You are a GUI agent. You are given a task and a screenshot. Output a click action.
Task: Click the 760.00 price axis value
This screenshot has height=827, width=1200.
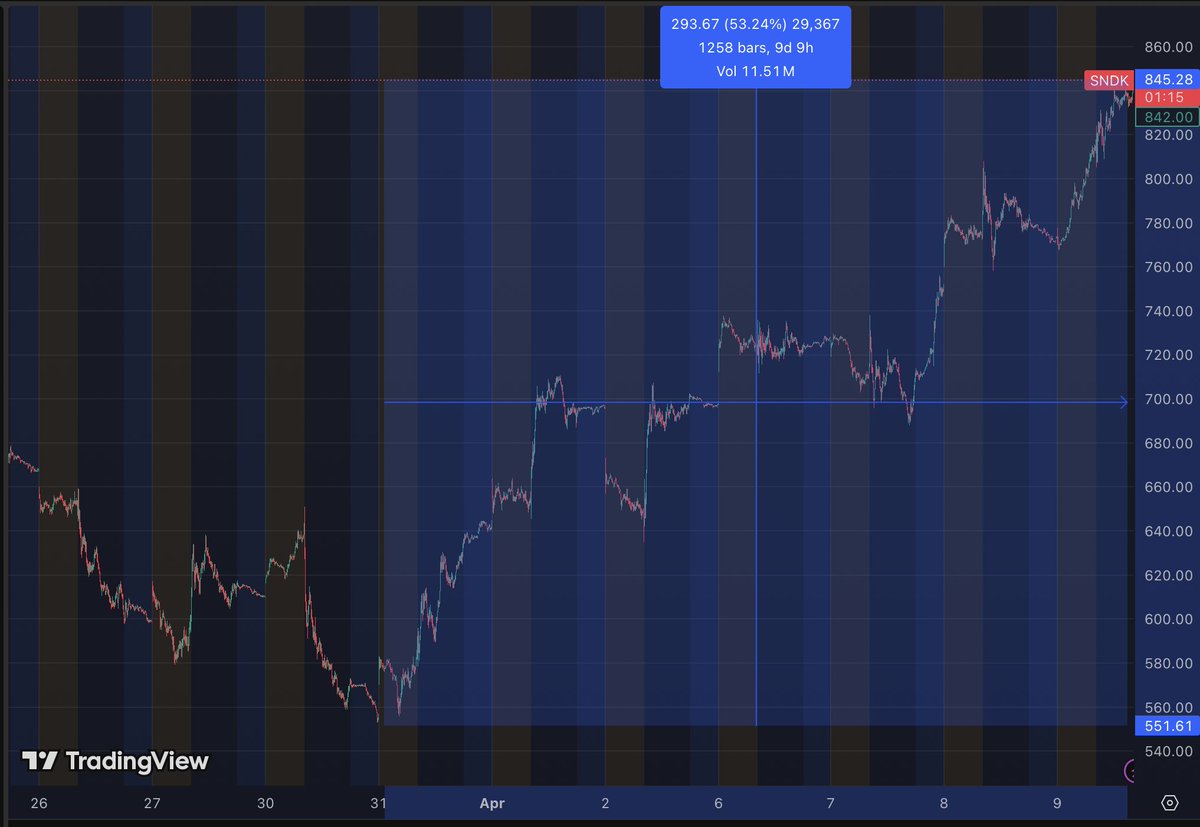tap(1167, 267)
